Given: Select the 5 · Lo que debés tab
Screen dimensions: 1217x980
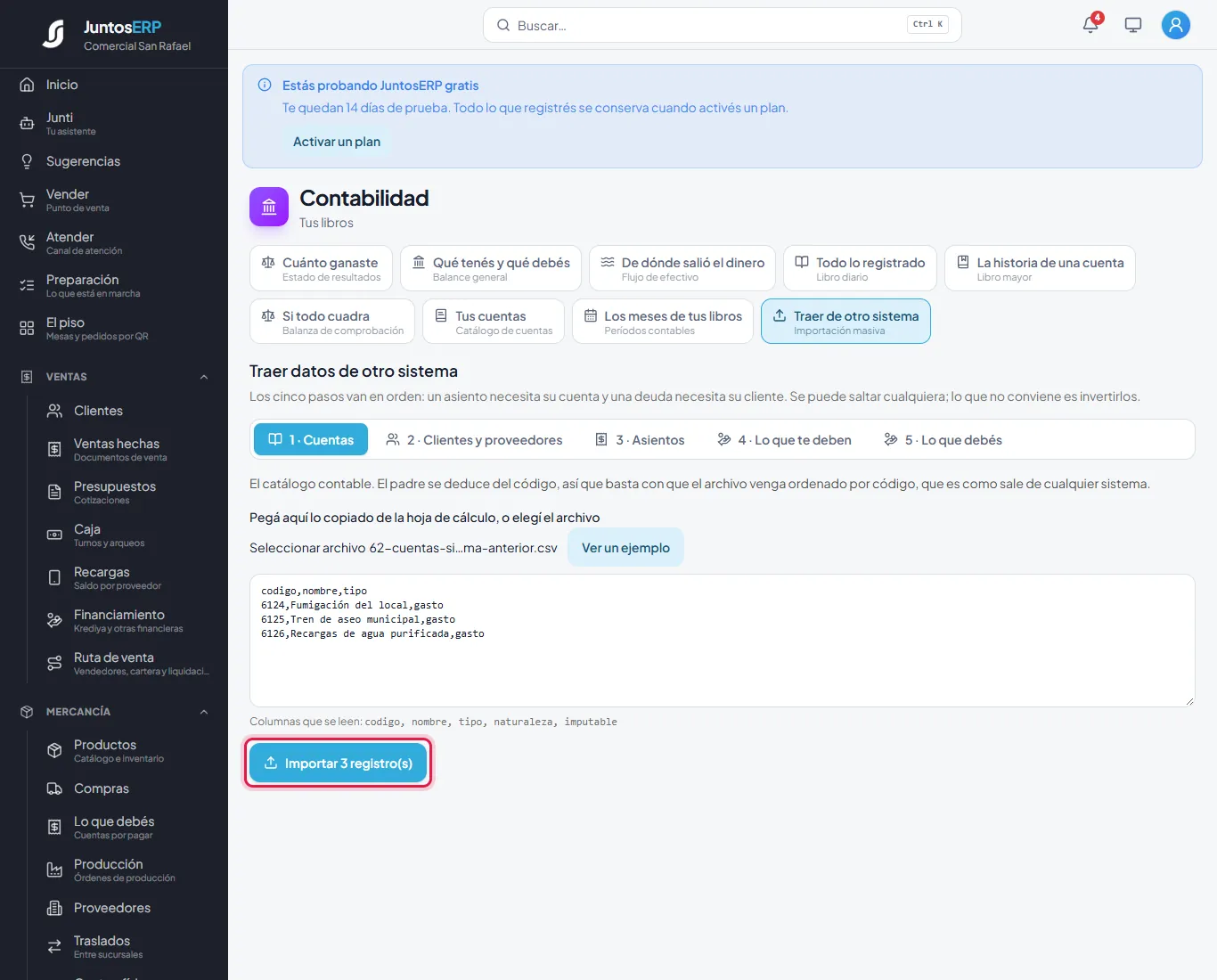Looking at the screenshot, I should tap(943, 439).
